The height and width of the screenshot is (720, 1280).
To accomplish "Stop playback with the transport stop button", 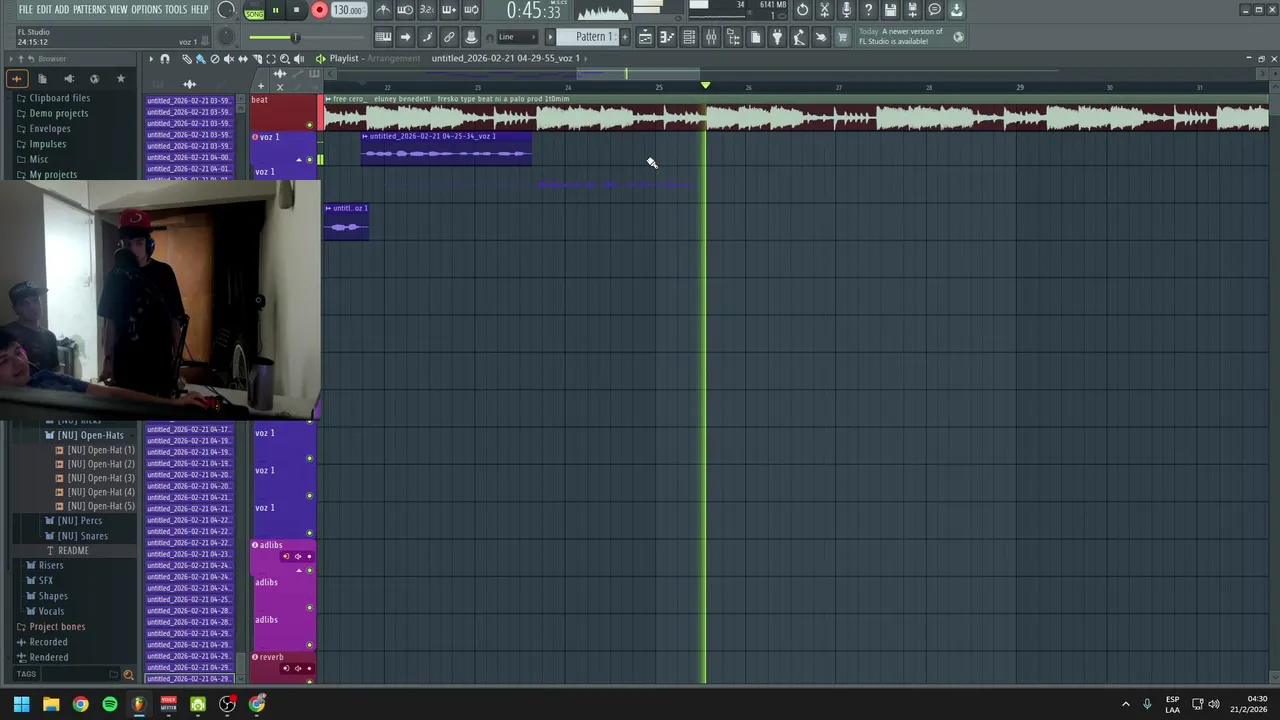I will tap(296, 10).
